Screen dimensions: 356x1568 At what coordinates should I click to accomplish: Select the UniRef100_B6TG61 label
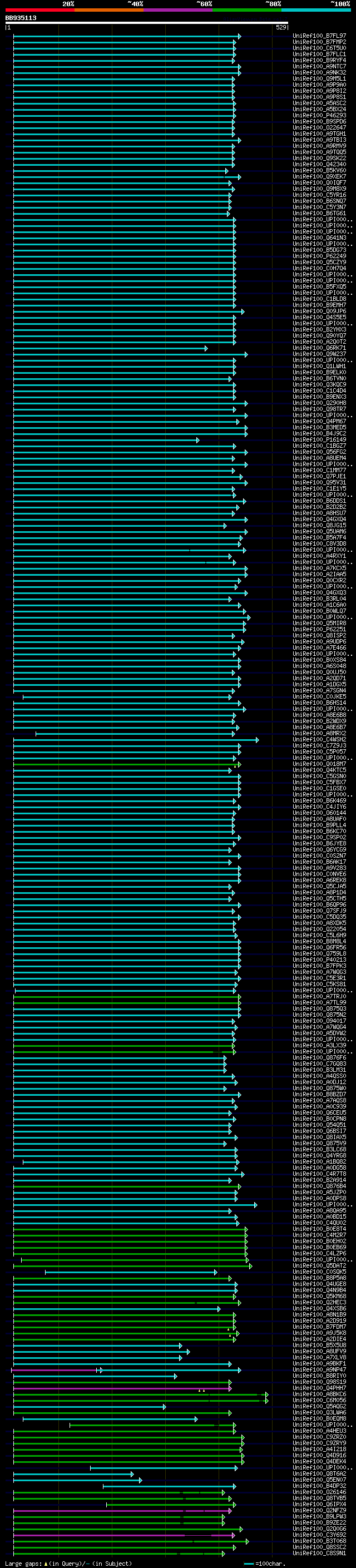click(x=319, y=214)
